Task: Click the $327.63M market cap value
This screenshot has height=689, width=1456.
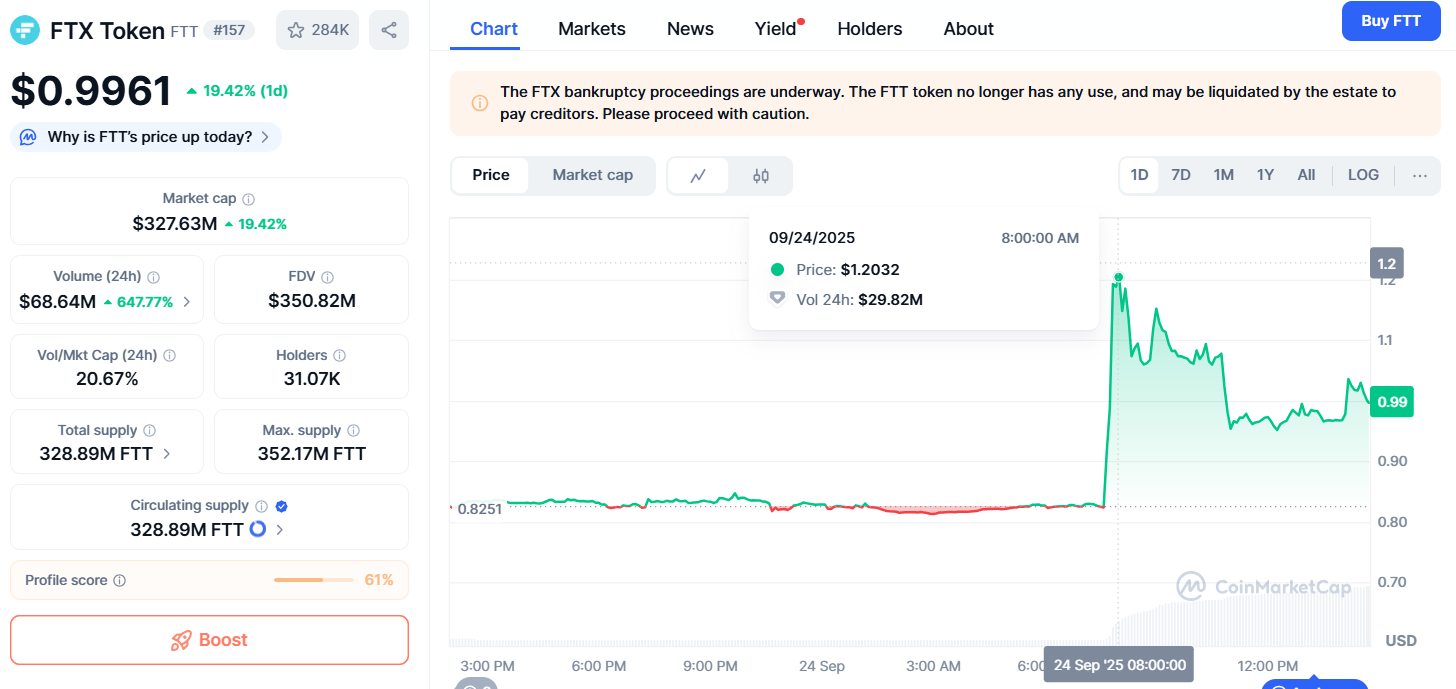Action: 175,224
